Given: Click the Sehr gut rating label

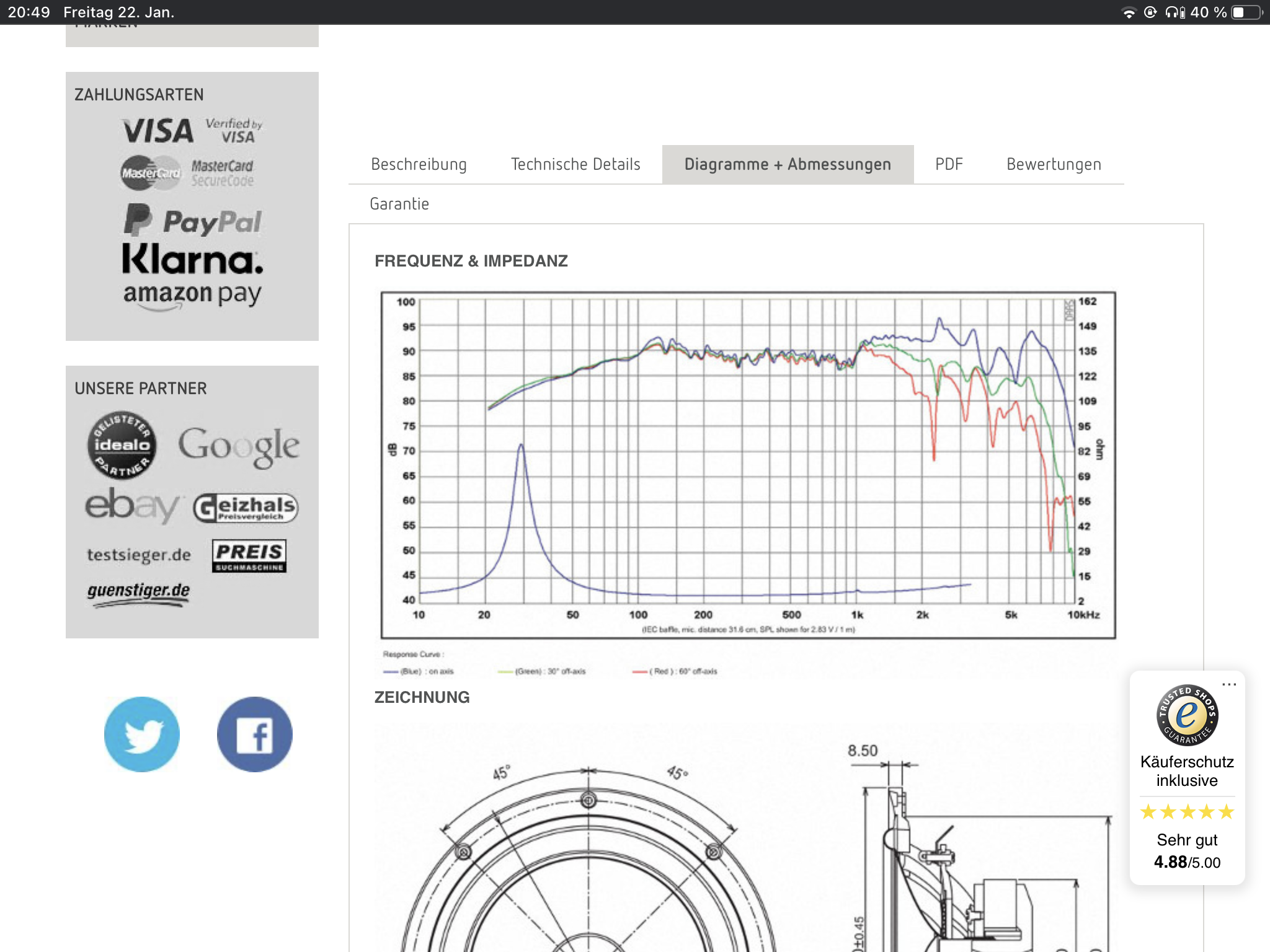Looking at the screenshot, I should [x=1187, y=840].
